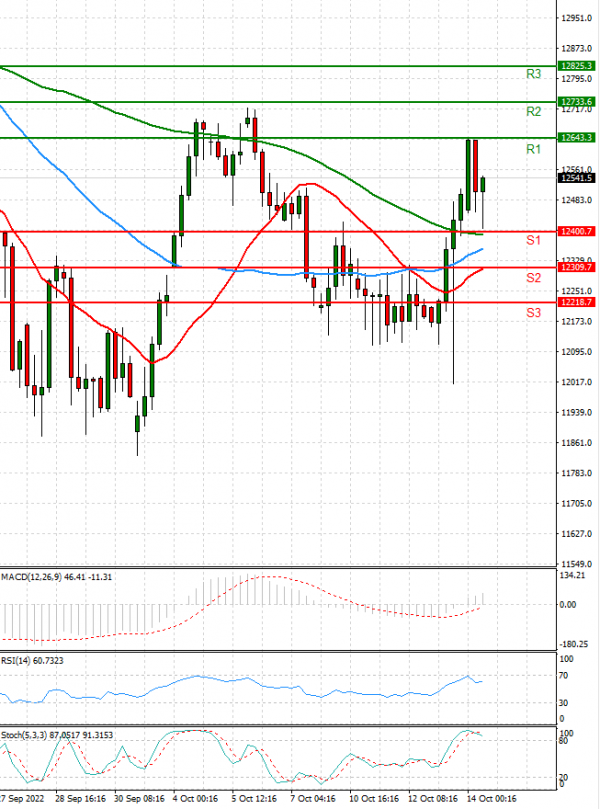600x809 pixels.
Task: Click the MACD scale value -180.25
Action: 574,644
